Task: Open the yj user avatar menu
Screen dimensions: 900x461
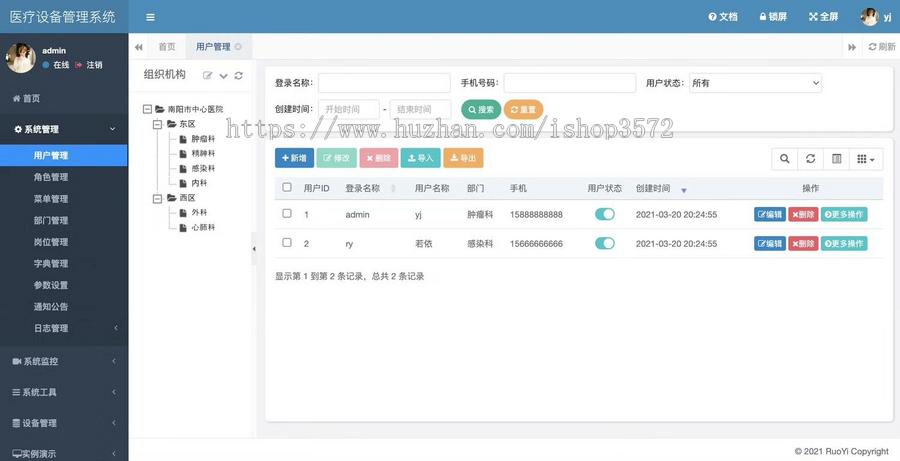Action: [x=876, y=17]
